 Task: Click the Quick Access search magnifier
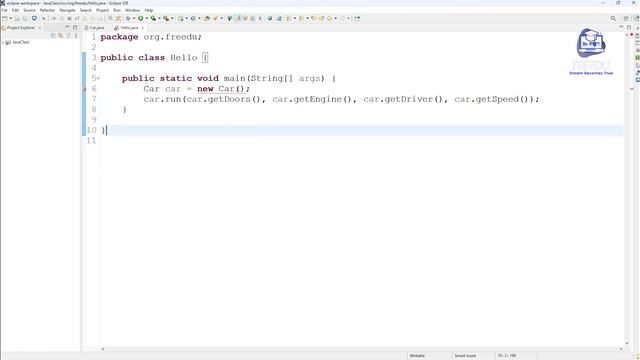[x=613, y=18]
